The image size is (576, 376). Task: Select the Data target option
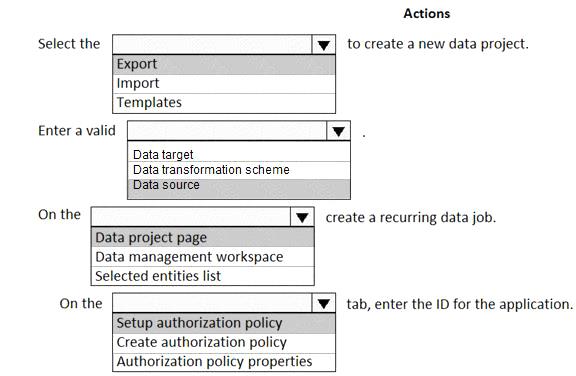[239, 154]
